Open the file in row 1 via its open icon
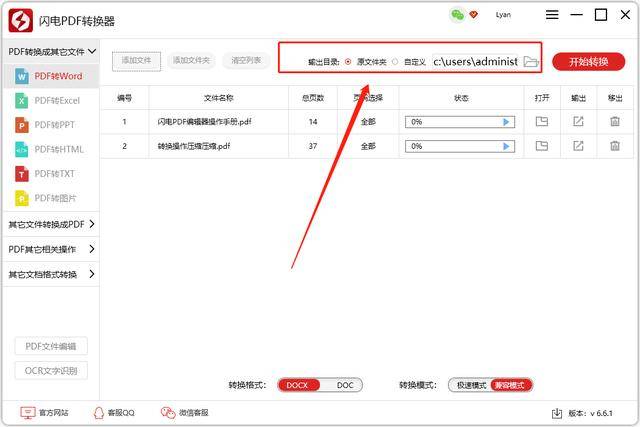The height and width of the screenshot is (427, 640). [x=542, y=122]
